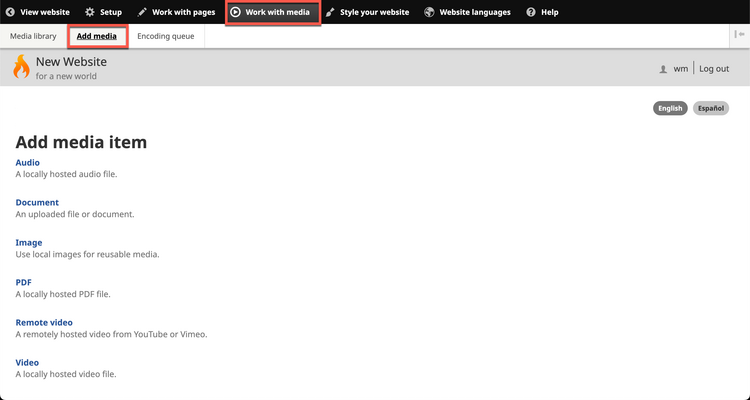Open the wm user account link

[680, 69]
